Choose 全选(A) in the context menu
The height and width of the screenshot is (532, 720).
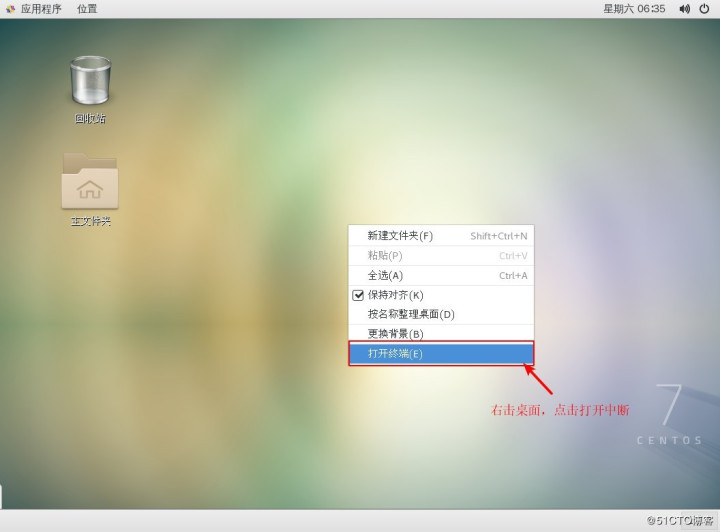(x=441, y=275)
